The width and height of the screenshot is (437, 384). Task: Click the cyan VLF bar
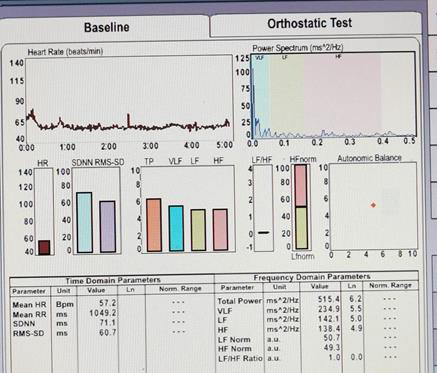176,228
